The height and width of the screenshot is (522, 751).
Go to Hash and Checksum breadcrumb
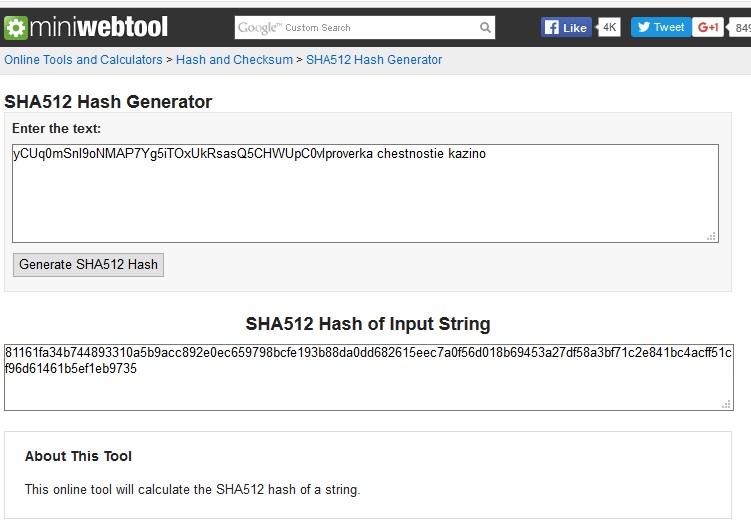[x=234, y=60]
